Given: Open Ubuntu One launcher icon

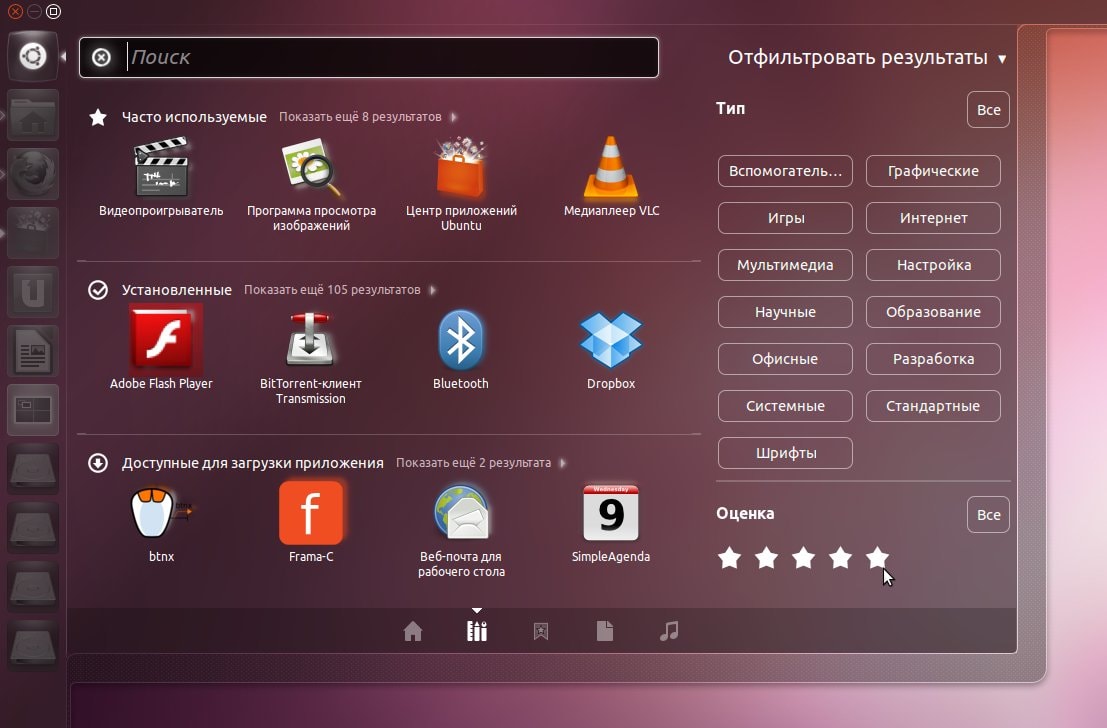Looking at the screenshot, I should (x=33, y=292).
